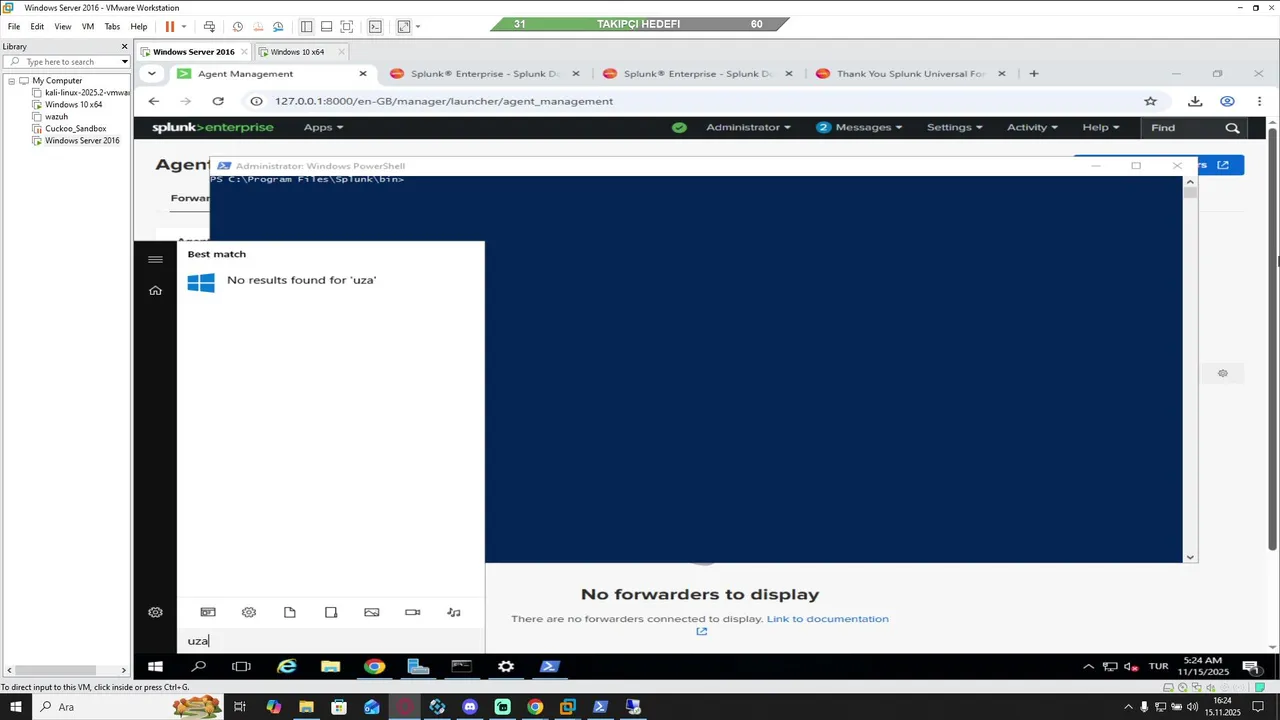Filter search results by Videos icon
The width and height of the screenshot is (1280, 720).
click(413, 612)
